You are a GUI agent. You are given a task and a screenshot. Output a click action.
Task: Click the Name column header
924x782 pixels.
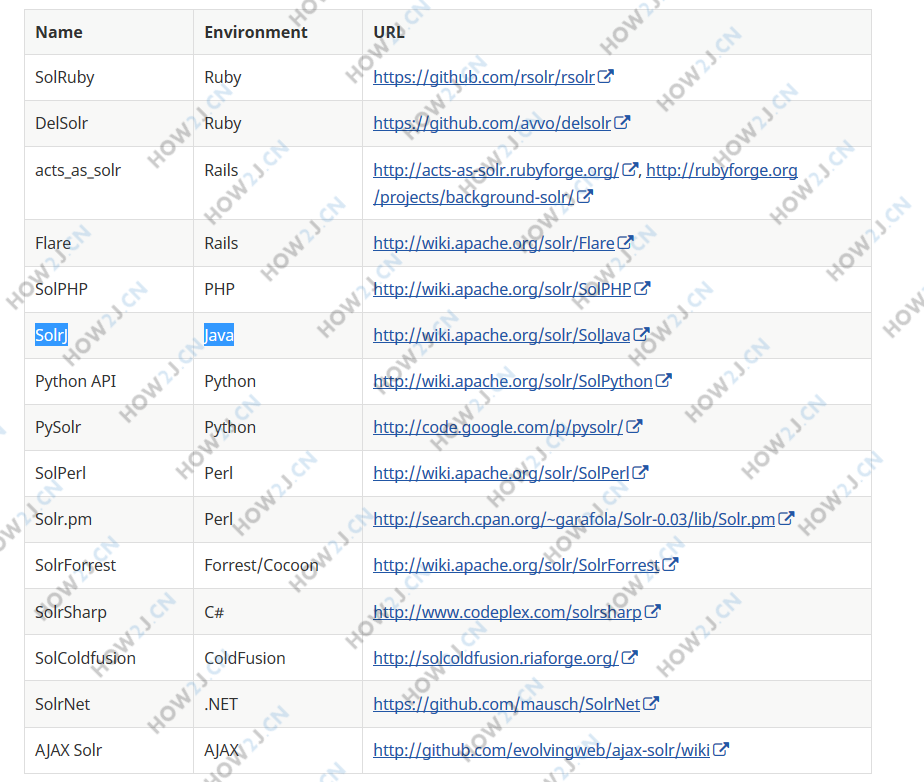108,32
